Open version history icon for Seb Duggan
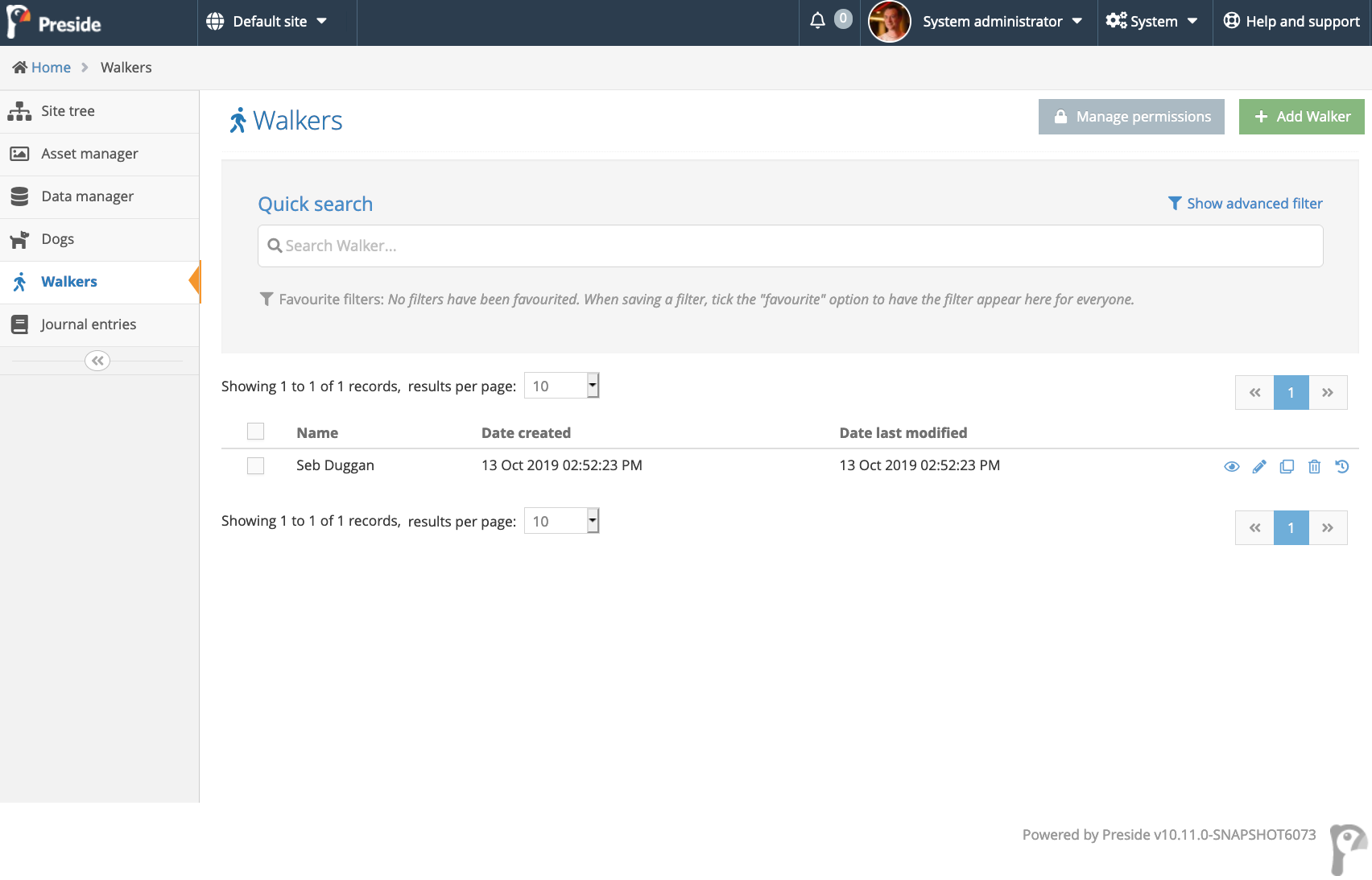The width and height of the screenshot is (1372, 880). click(1341, 467)
